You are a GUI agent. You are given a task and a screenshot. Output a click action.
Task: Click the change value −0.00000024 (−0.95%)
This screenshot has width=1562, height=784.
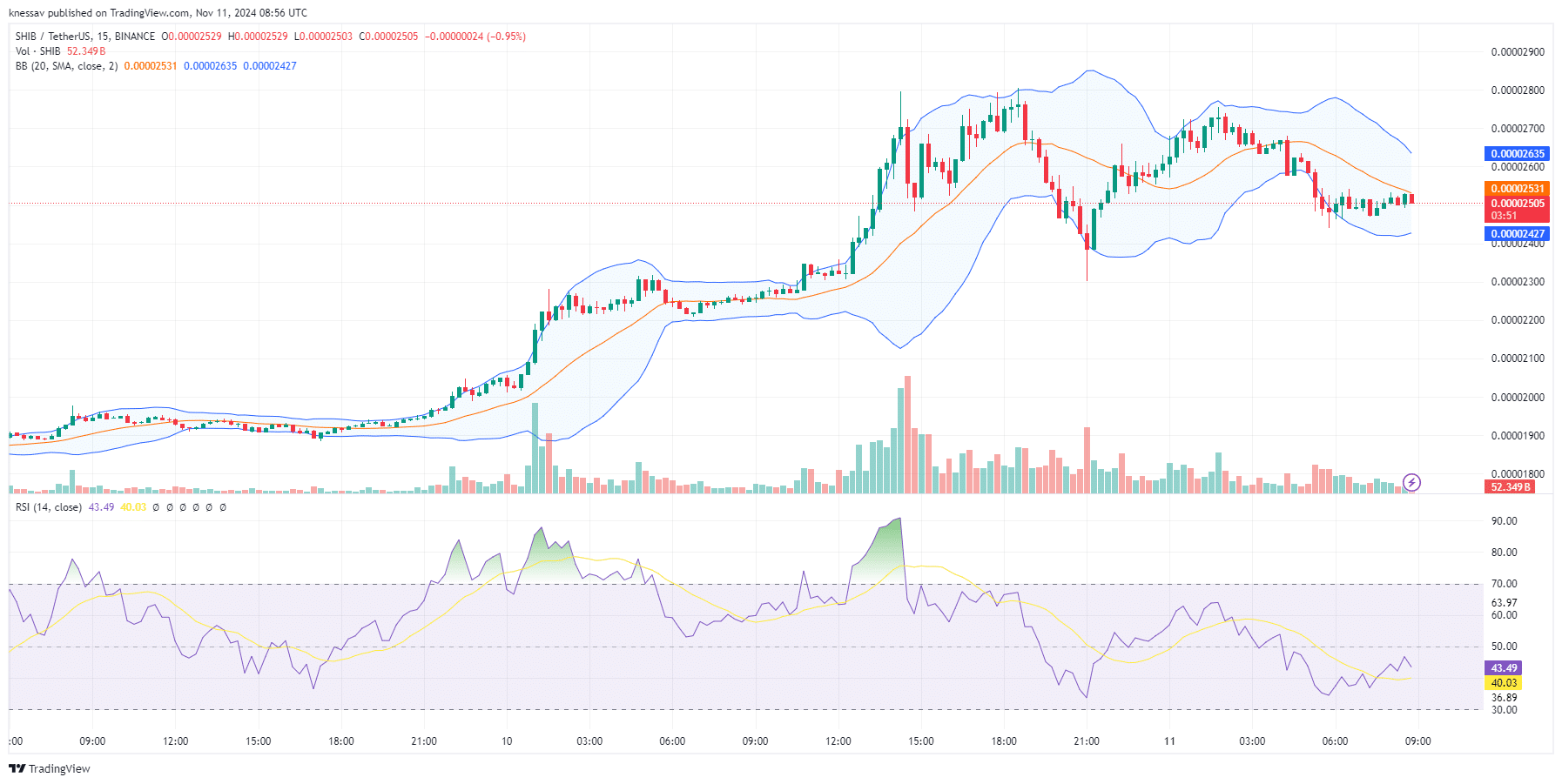click(x=475, y=37)
